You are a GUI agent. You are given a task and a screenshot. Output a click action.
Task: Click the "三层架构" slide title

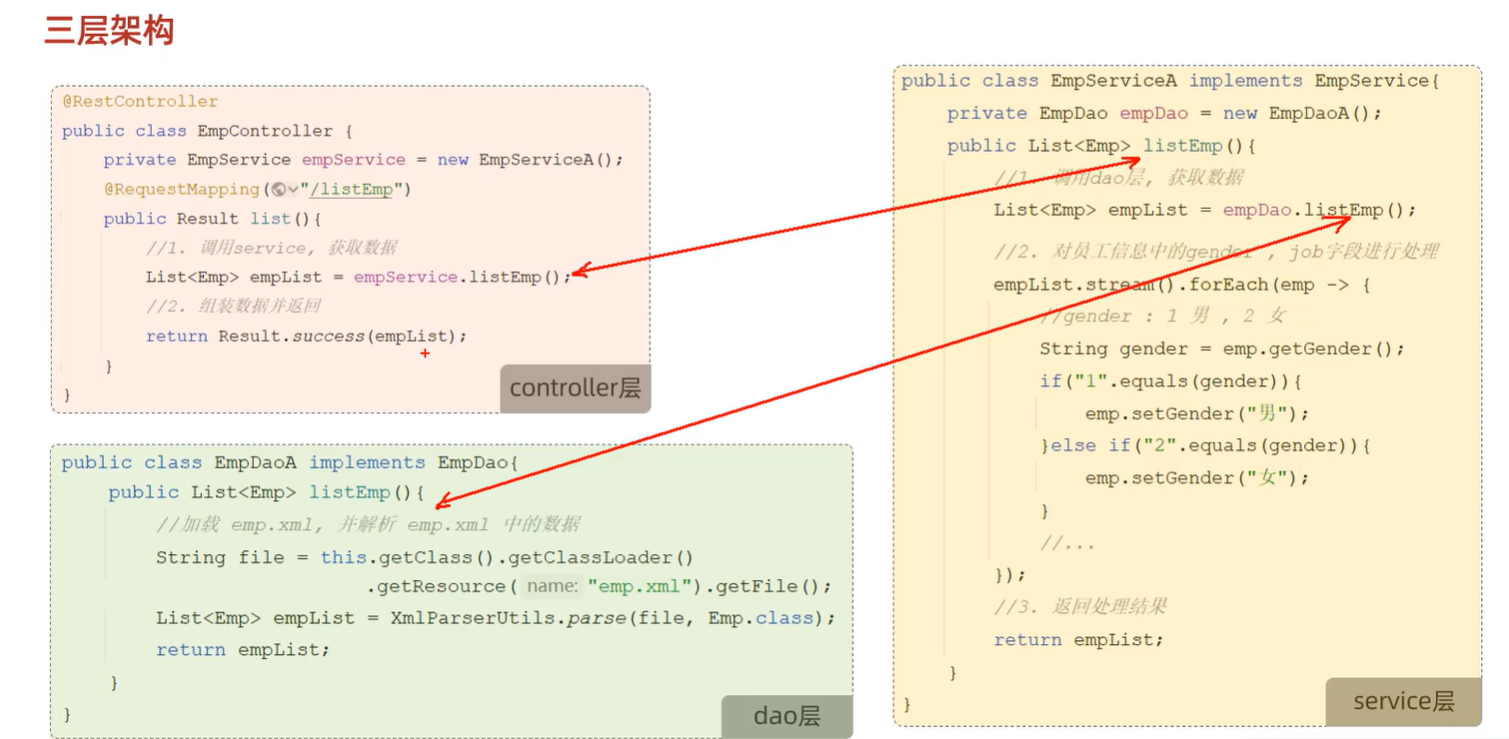tap(109, 31)
